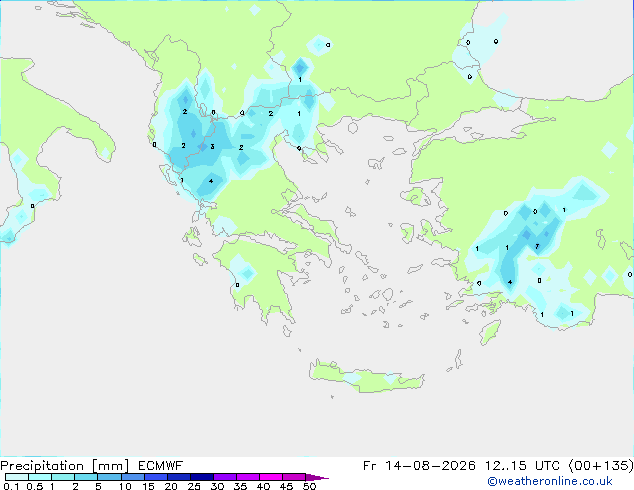The width and height of the screenshot is (634, 490).
Task: Select the 45–50 mm legend color swatch
Action: click(x=294, y=477)
